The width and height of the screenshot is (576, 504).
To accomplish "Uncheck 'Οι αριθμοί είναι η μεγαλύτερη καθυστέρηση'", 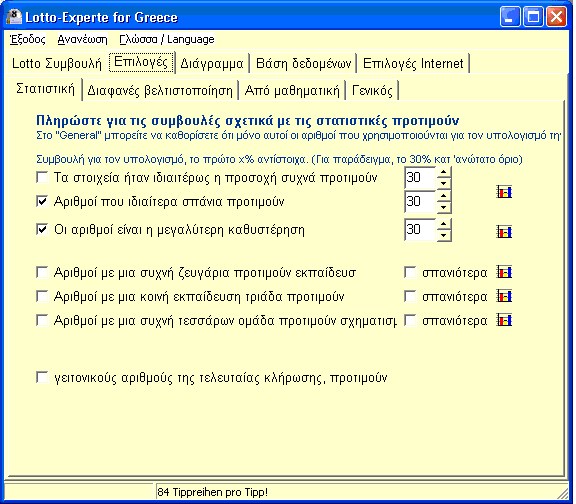I will click(42, 230).
